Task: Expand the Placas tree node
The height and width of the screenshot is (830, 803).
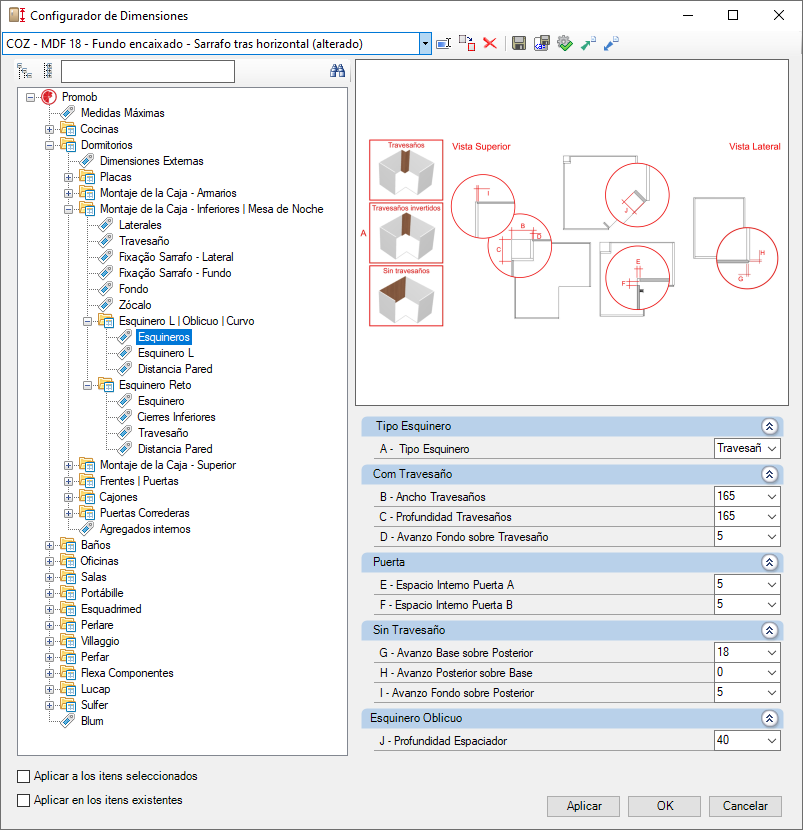Action: [x=68, y=177]
